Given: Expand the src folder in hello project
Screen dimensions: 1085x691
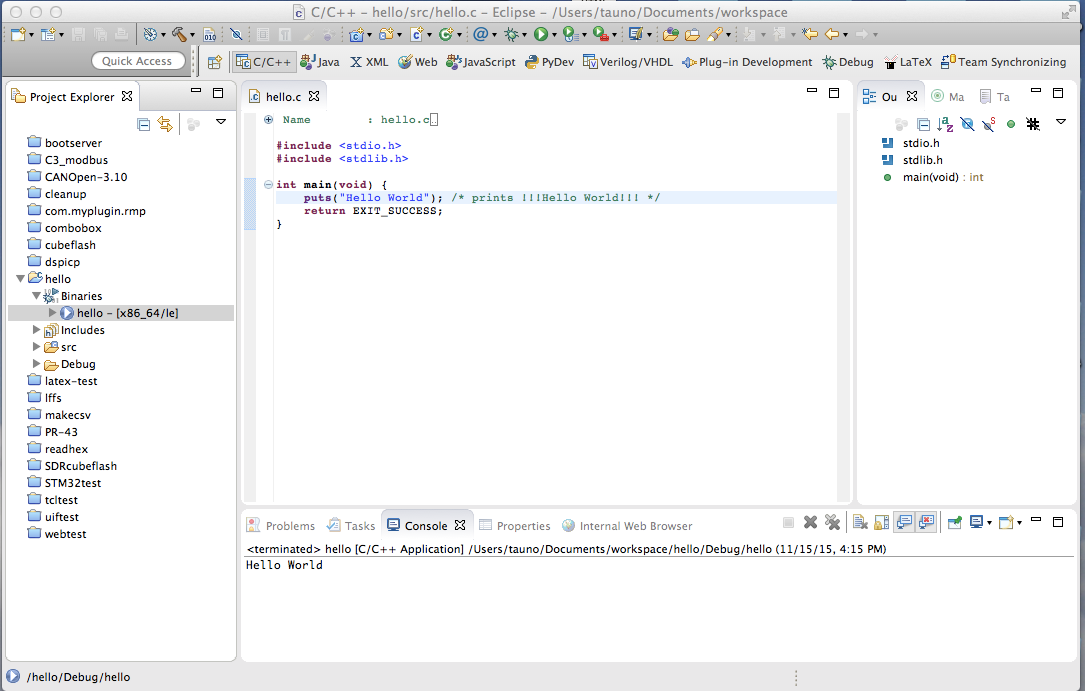Looking at the screenshot, I should [37, 347].
